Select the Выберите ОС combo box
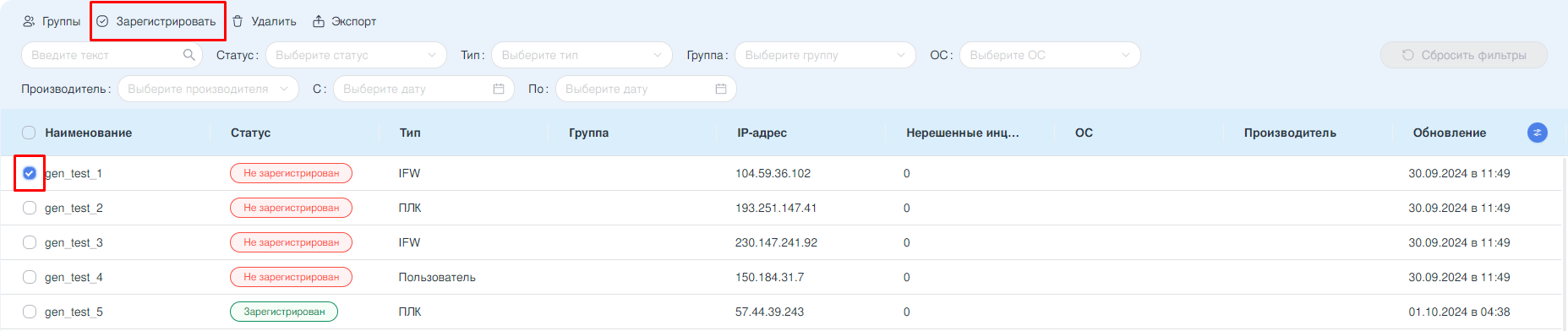The image size is (1568, 331). (x=1050, y=55)
